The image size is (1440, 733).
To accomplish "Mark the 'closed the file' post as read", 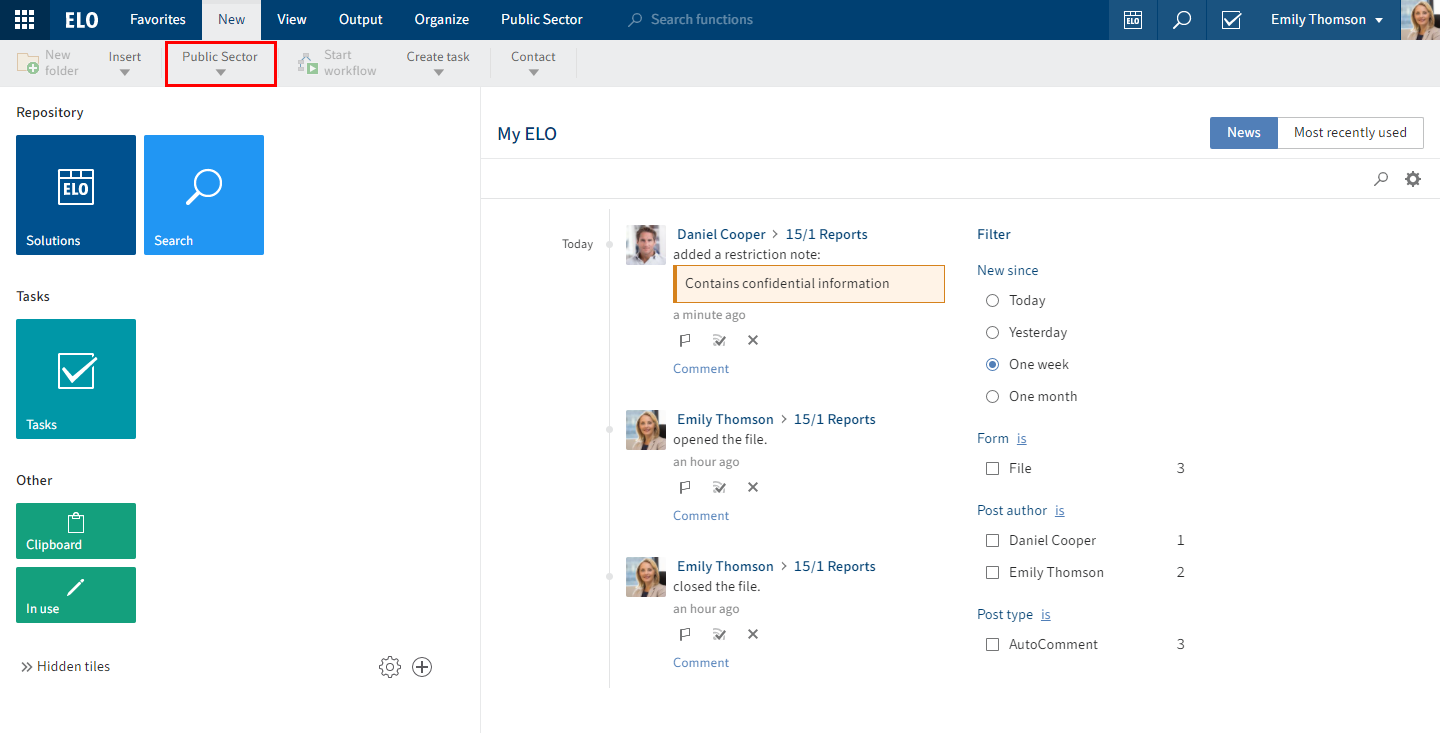I will [x=719, y=635].
